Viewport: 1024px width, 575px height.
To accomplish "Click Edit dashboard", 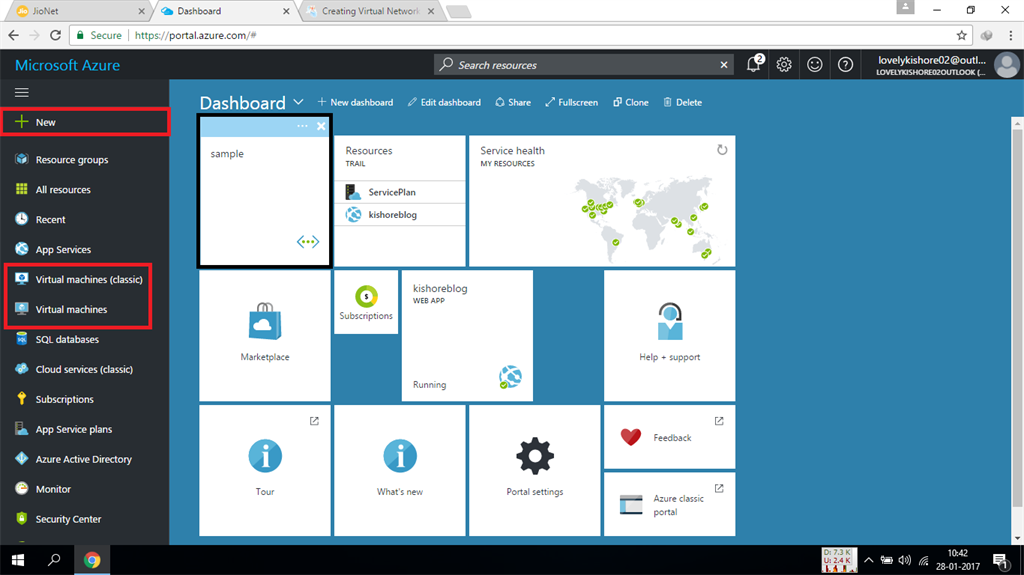I will (x=444, y=103).
